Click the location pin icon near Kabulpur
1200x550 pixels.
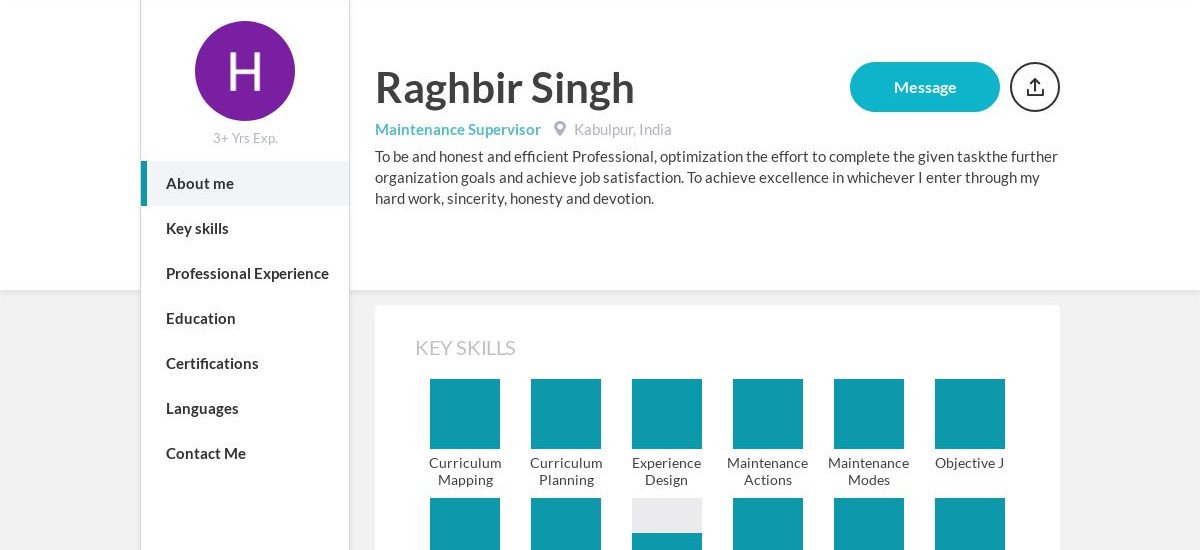pos(560,129)
